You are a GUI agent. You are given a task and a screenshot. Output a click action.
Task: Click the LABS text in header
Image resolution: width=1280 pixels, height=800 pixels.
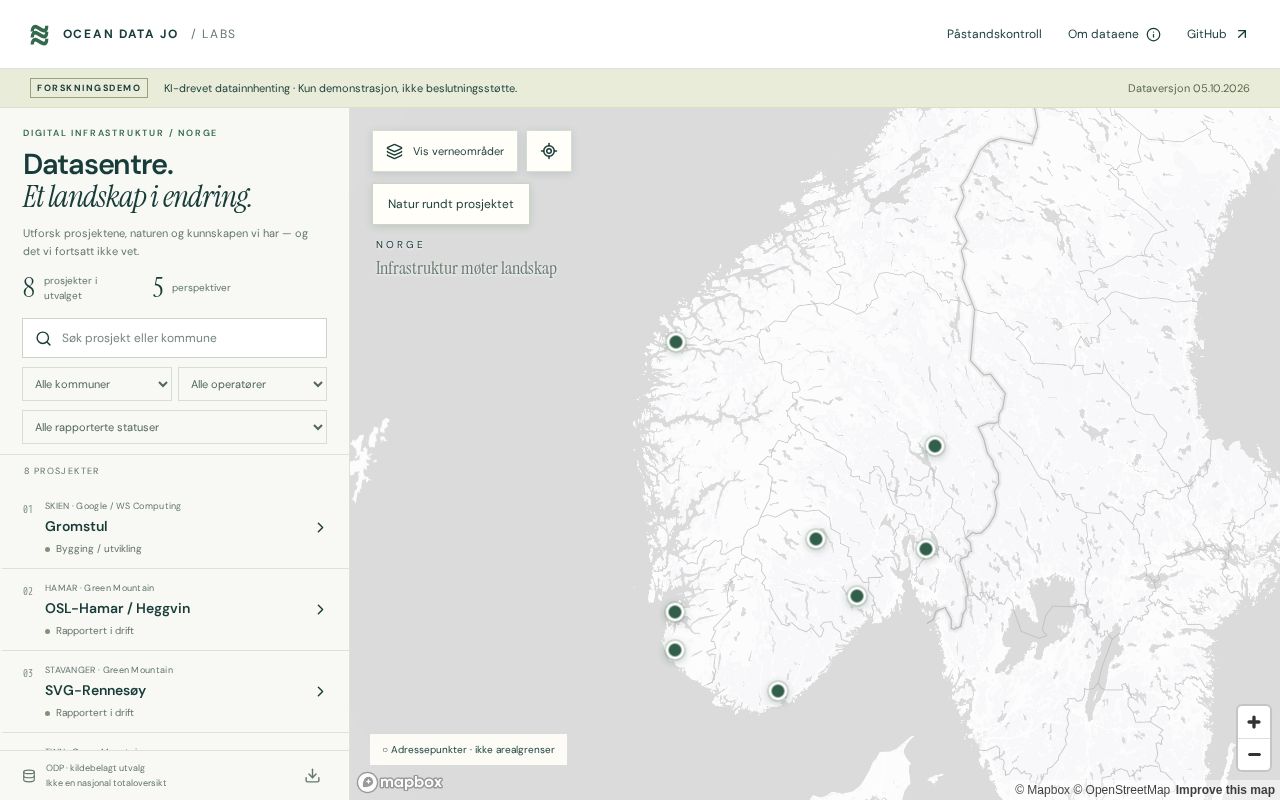[x=218, y=34]
